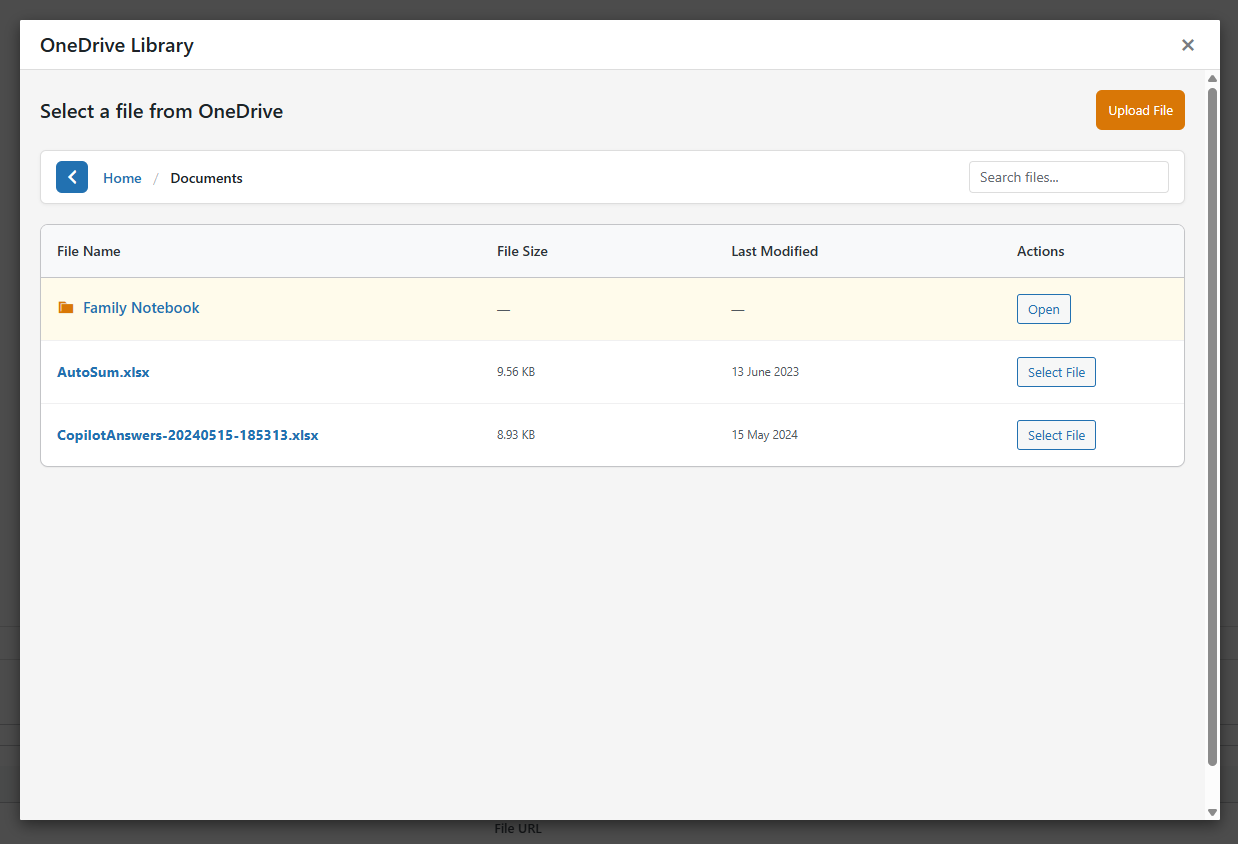Click inside the Search files box
This screenshot has width=1238, height=844.
(1068, 177)
